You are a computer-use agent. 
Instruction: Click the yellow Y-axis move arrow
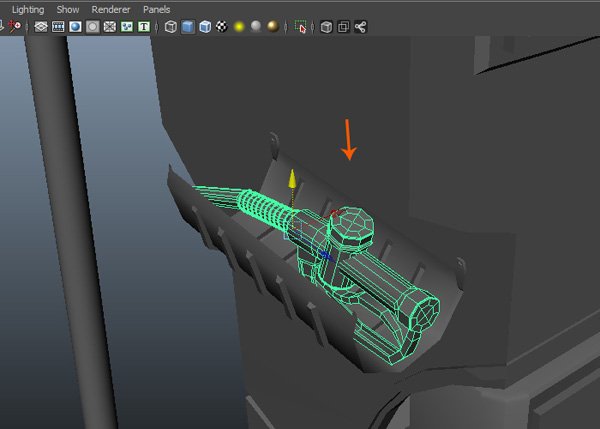[292, 179]
